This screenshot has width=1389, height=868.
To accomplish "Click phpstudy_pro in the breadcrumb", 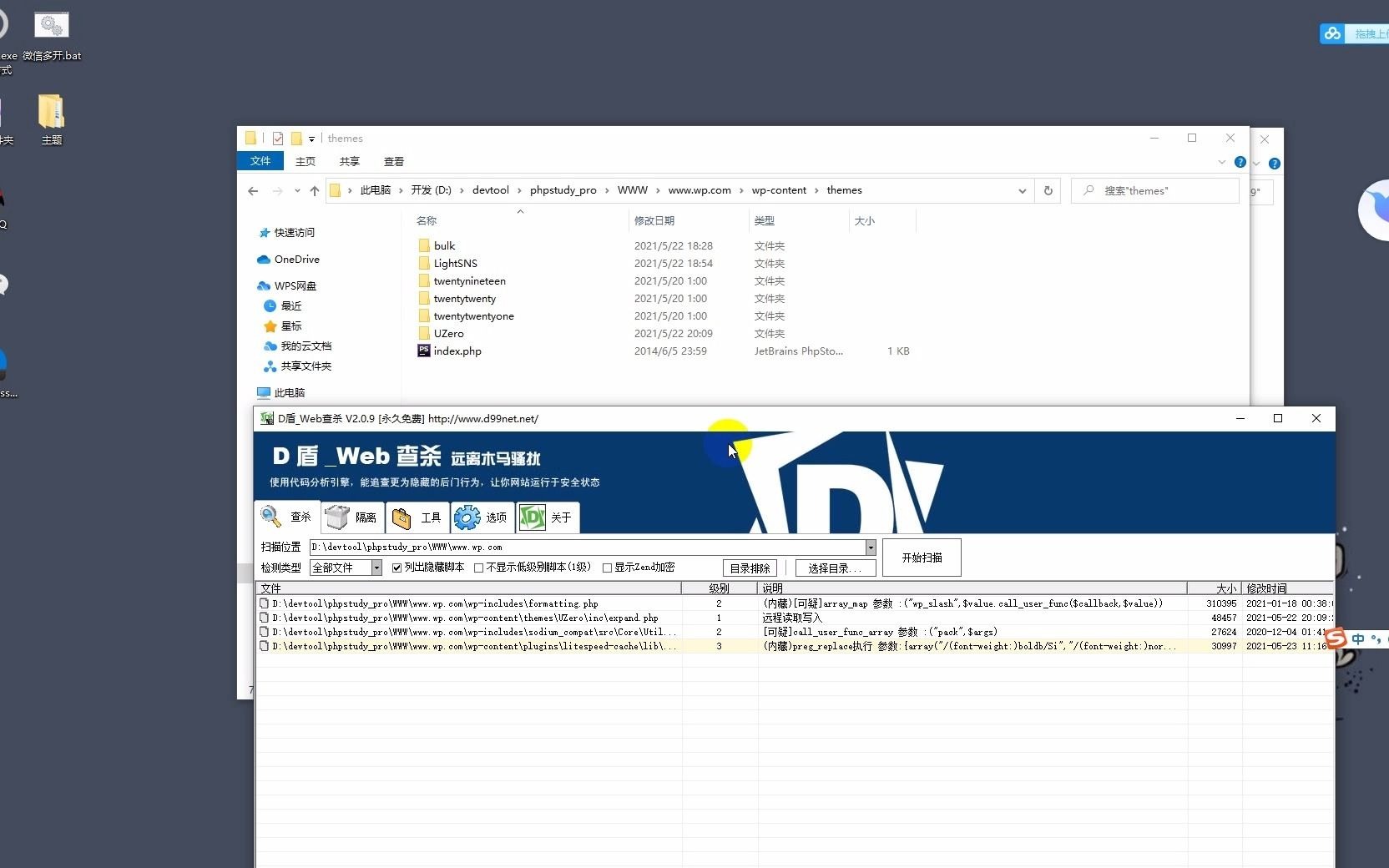I will click(x=563, y=190).
